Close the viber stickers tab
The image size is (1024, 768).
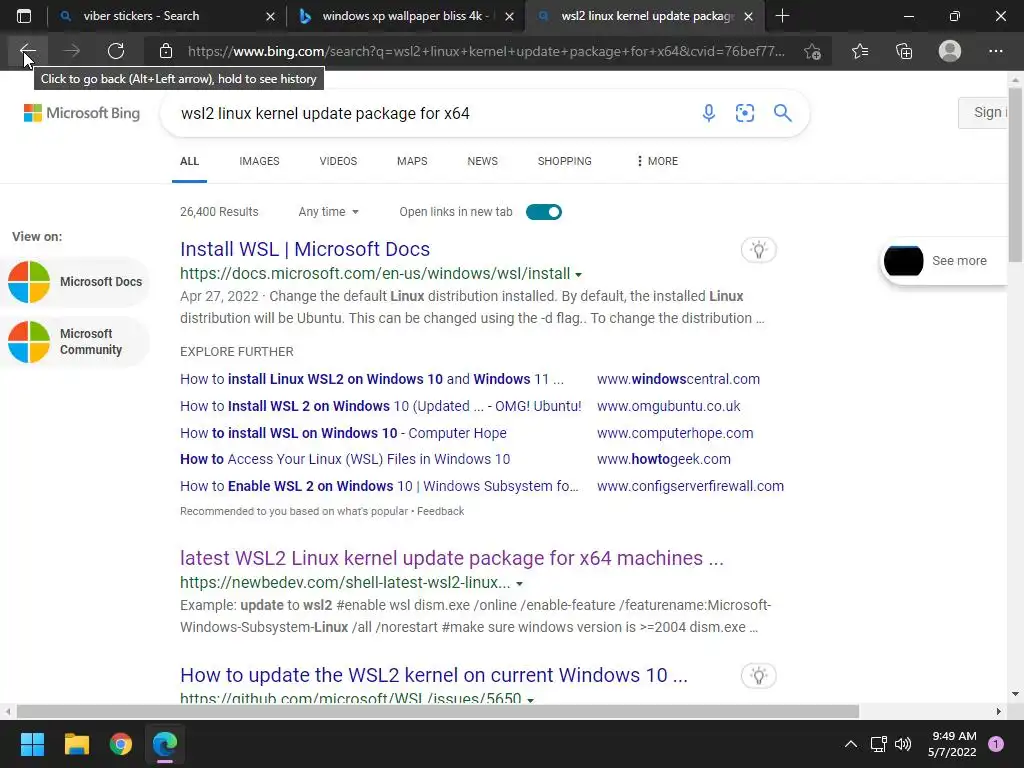point(270,16)
